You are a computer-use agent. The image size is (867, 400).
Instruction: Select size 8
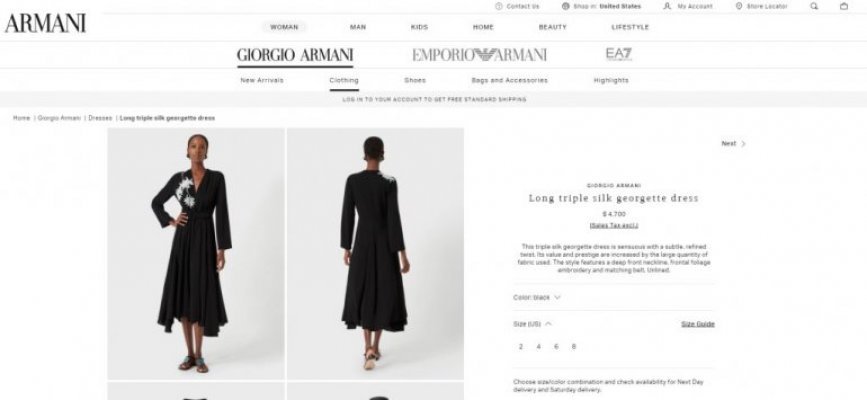pyautogui.click(x=574, y=347)
